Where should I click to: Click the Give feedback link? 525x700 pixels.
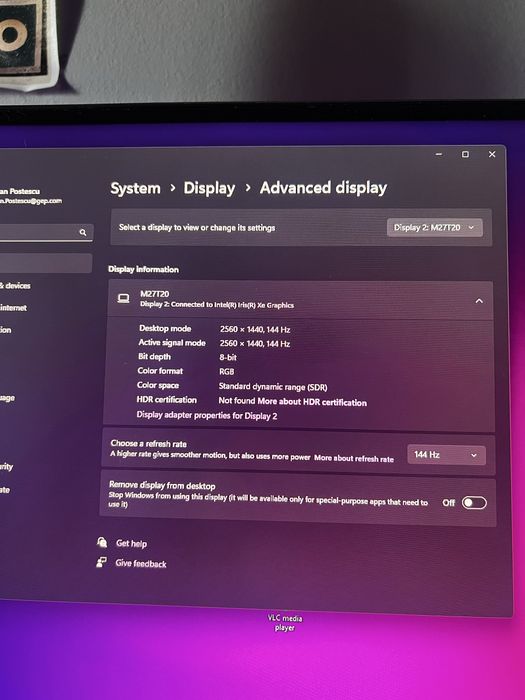coord(141,563)
